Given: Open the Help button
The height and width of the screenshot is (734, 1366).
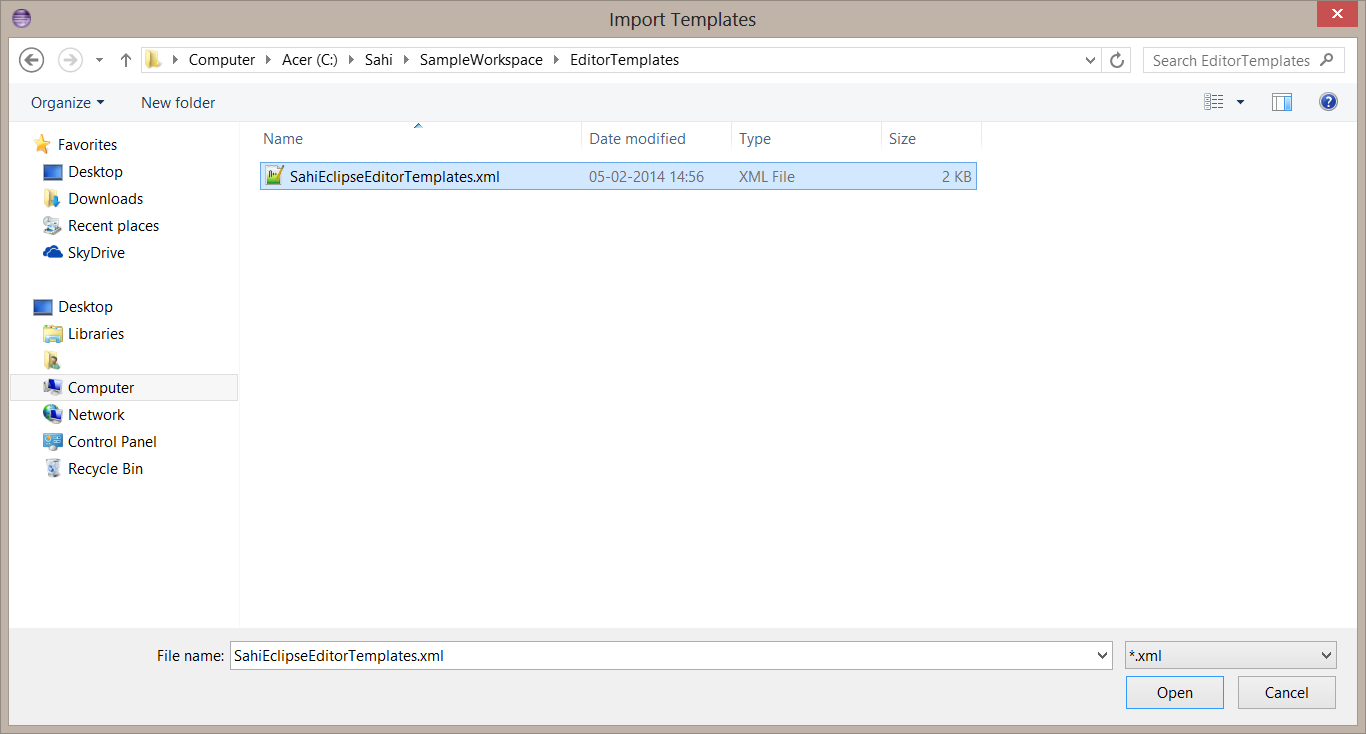Looking at the screenshot, I should [1328, 101].
